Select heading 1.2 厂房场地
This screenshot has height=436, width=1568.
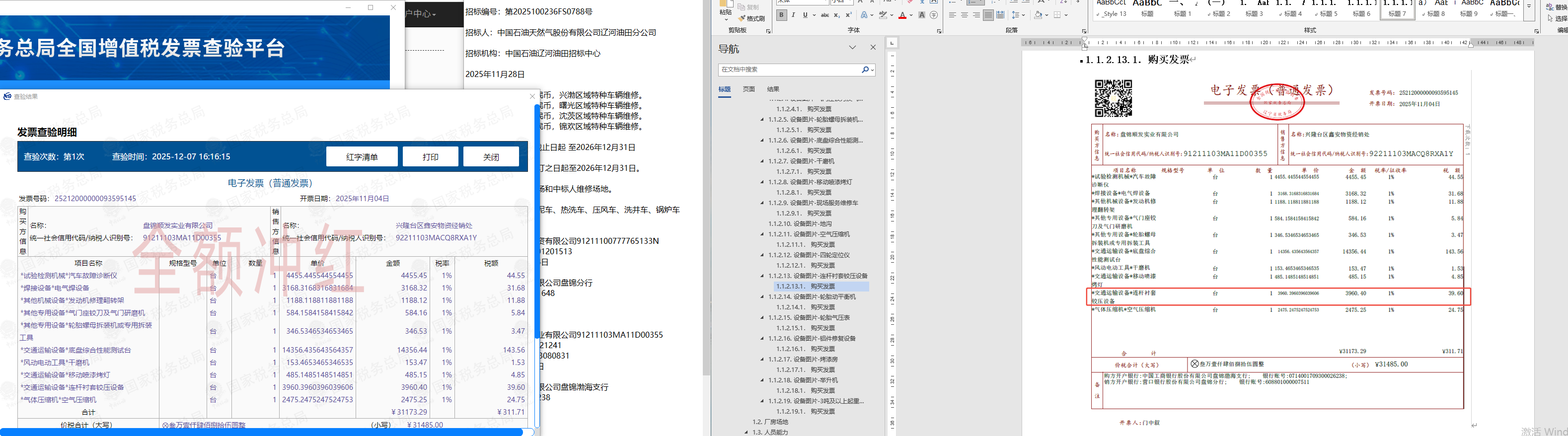(x=770, y=422)
